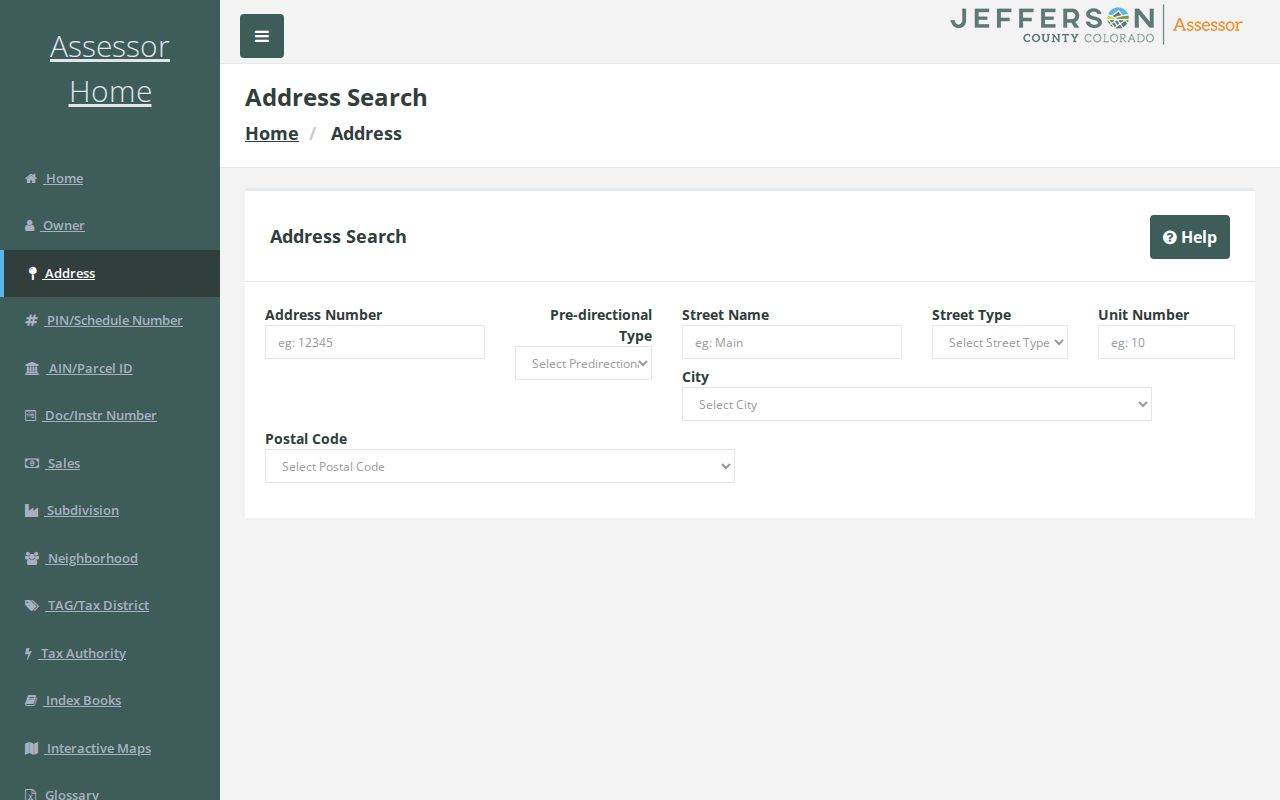
Task: Open the Pre-directional Type dropdown
Action: pyautogui.click(x=583, y=363)
